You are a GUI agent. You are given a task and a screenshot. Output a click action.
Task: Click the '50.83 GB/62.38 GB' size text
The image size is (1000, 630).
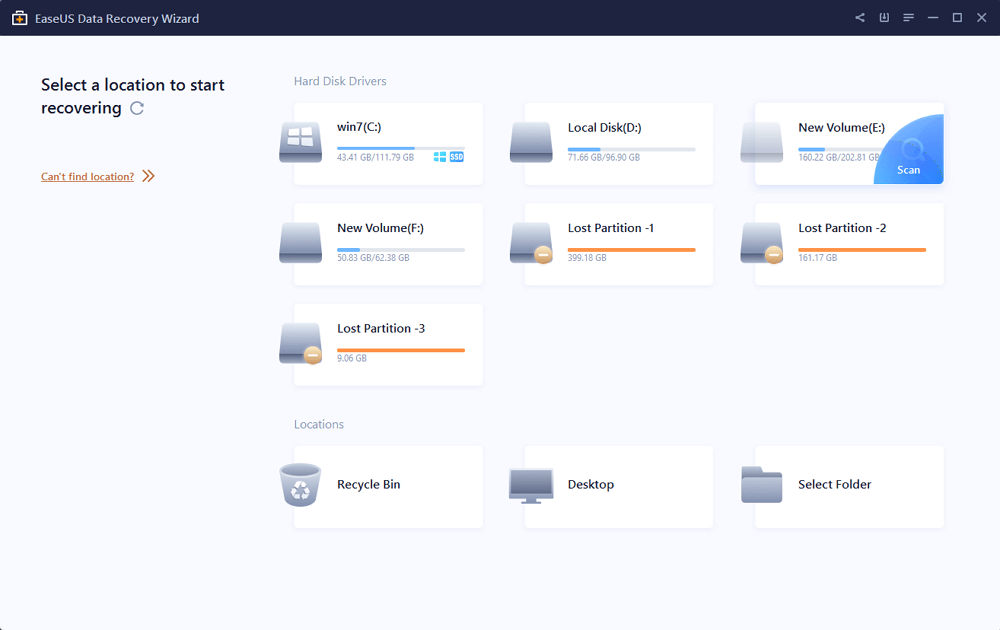[x=373, y=258]
